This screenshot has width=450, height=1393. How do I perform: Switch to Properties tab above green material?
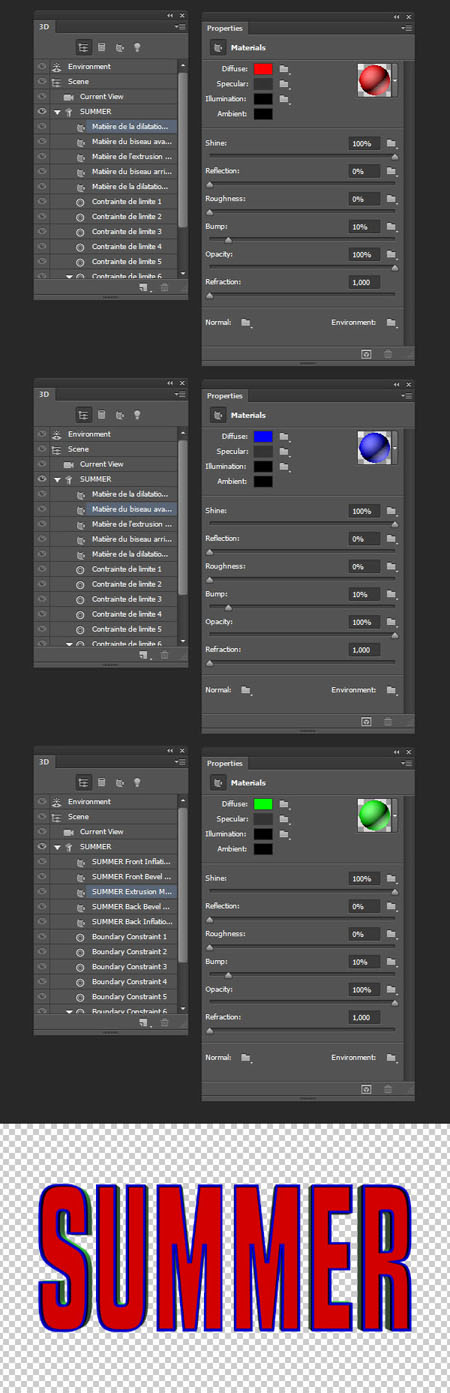tap(225, 763)
